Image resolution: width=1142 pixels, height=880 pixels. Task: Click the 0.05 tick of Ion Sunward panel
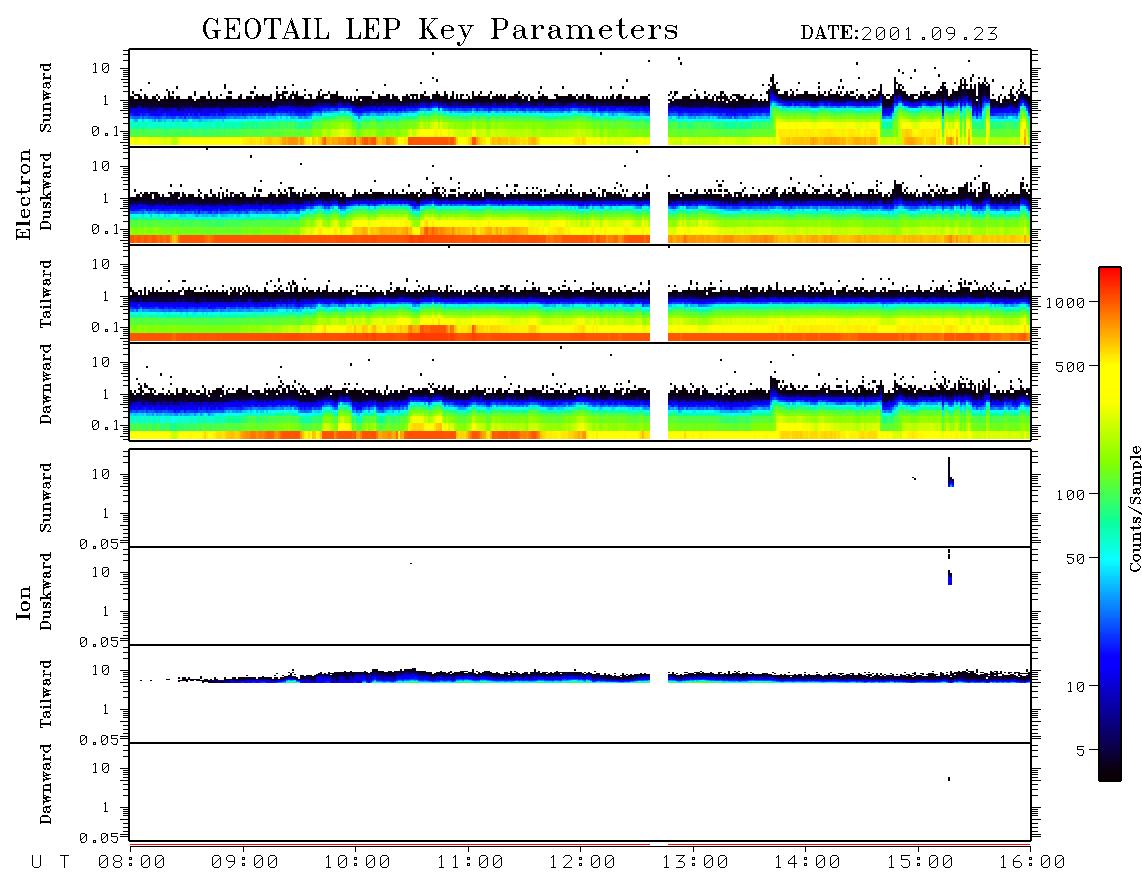coord(98,544)
